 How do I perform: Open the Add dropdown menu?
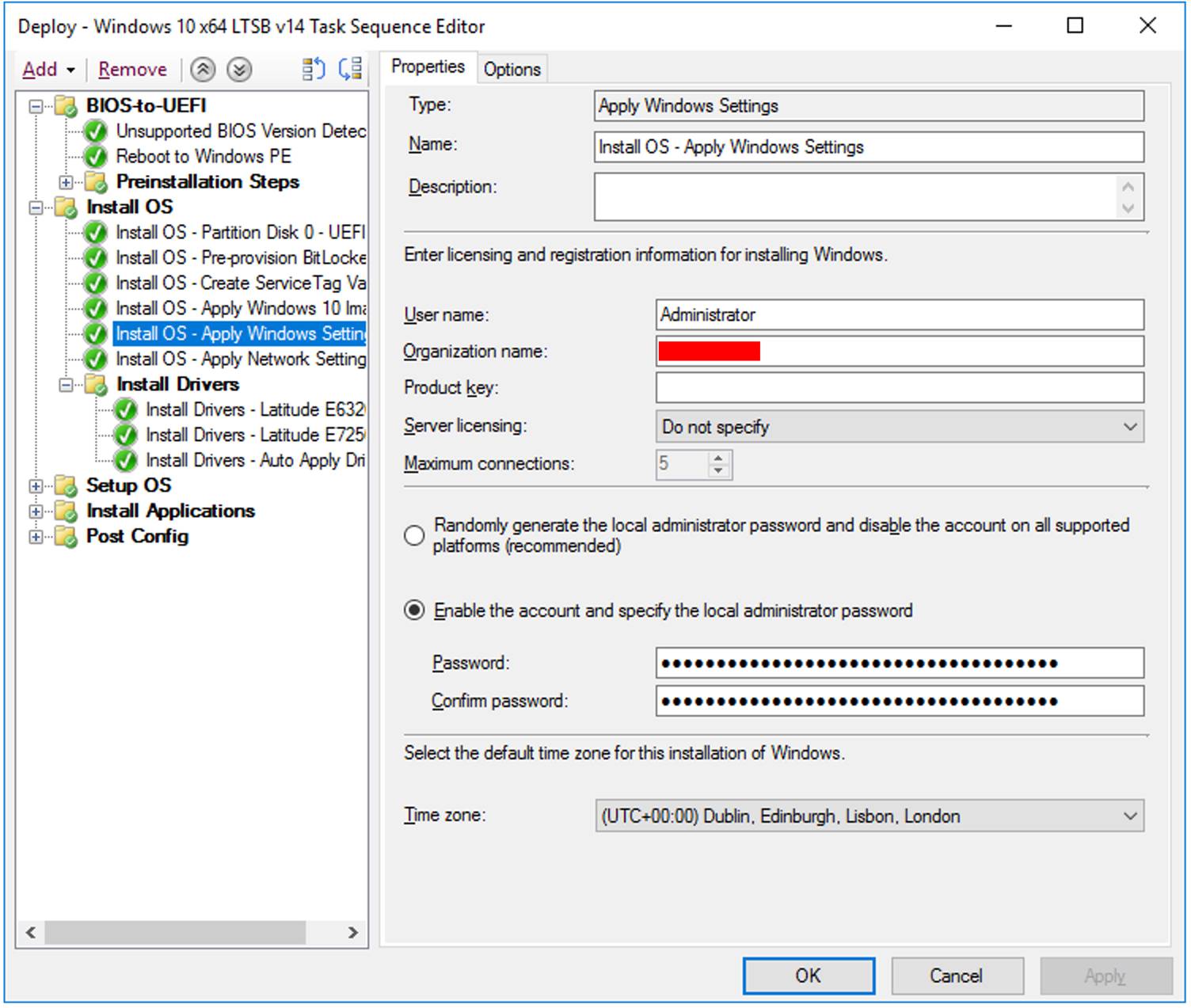pos(49,70)
